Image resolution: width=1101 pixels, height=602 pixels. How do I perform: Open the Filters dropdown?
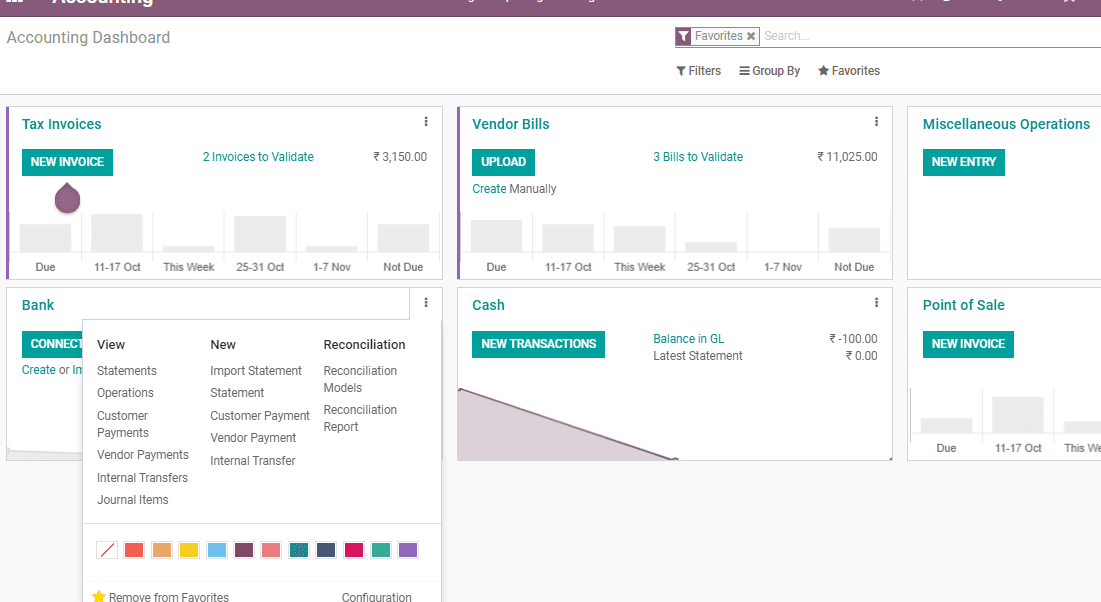pyautogui.click(x=698, y=70)
